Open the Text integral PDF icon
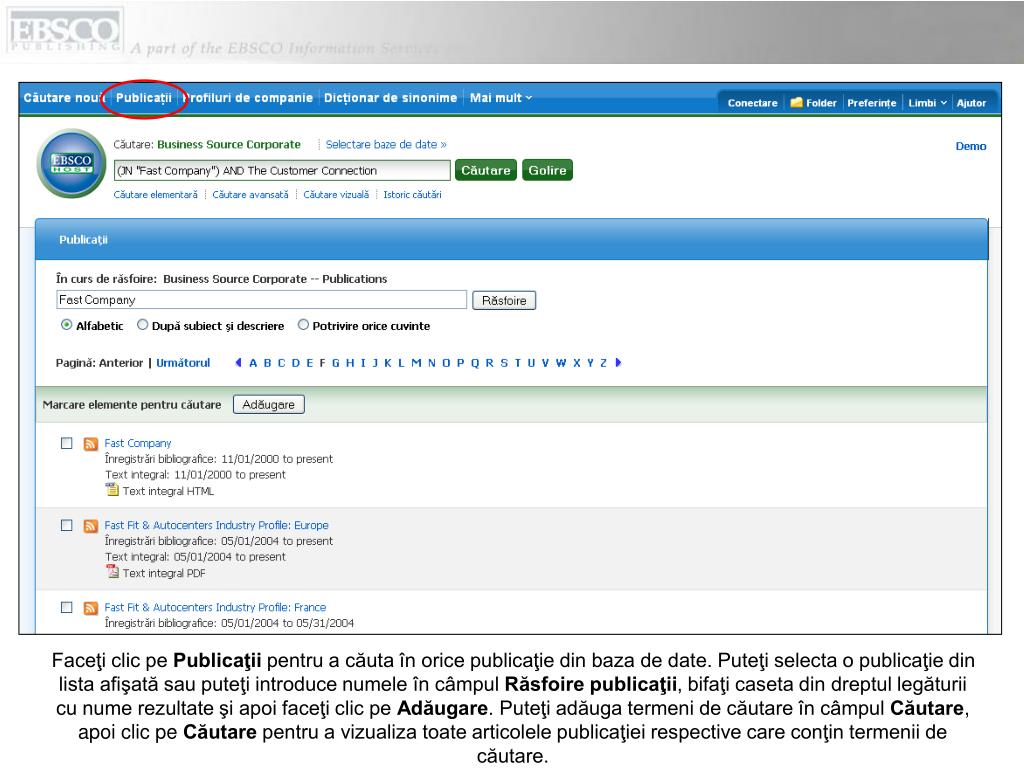This screenshot has width=1024, height=768. click(x=112, y=572)
